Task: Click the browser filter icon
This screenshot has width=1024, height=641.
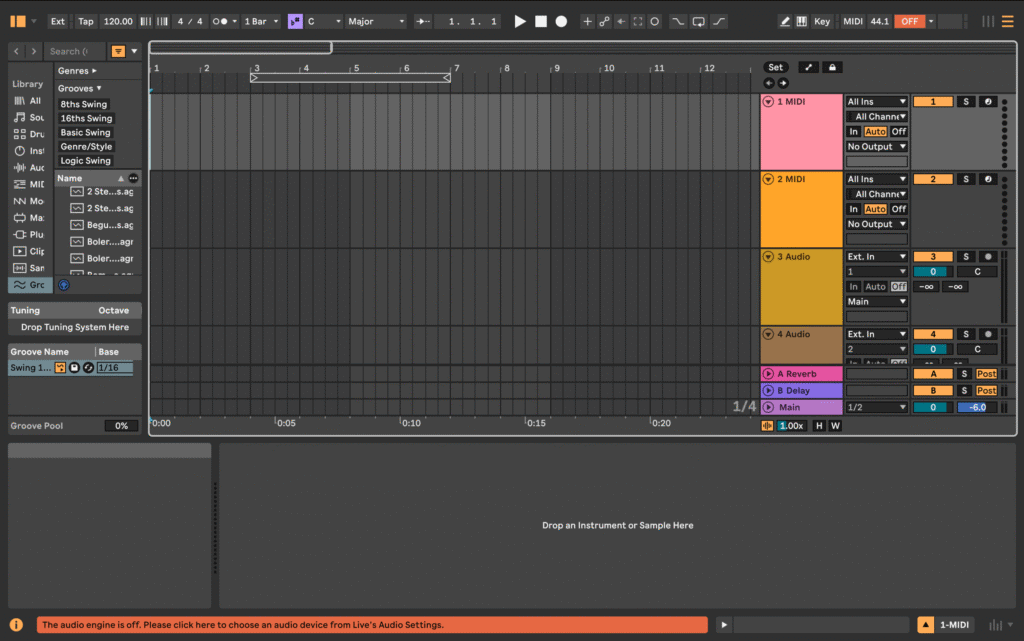Action: tap(118, 51)
